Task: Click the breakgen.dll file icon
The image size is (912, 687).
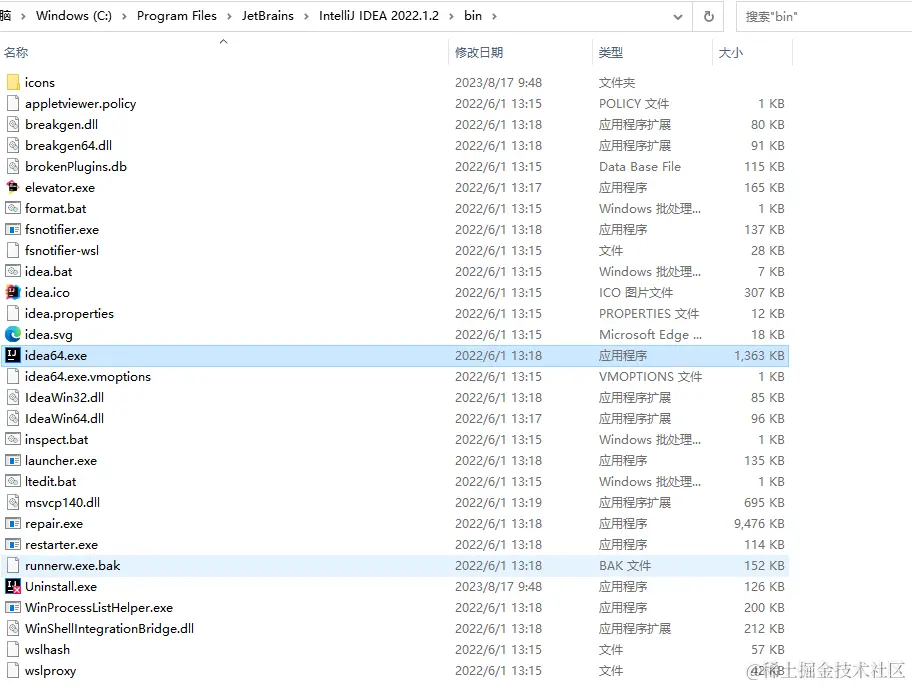Action: [13, 124]
